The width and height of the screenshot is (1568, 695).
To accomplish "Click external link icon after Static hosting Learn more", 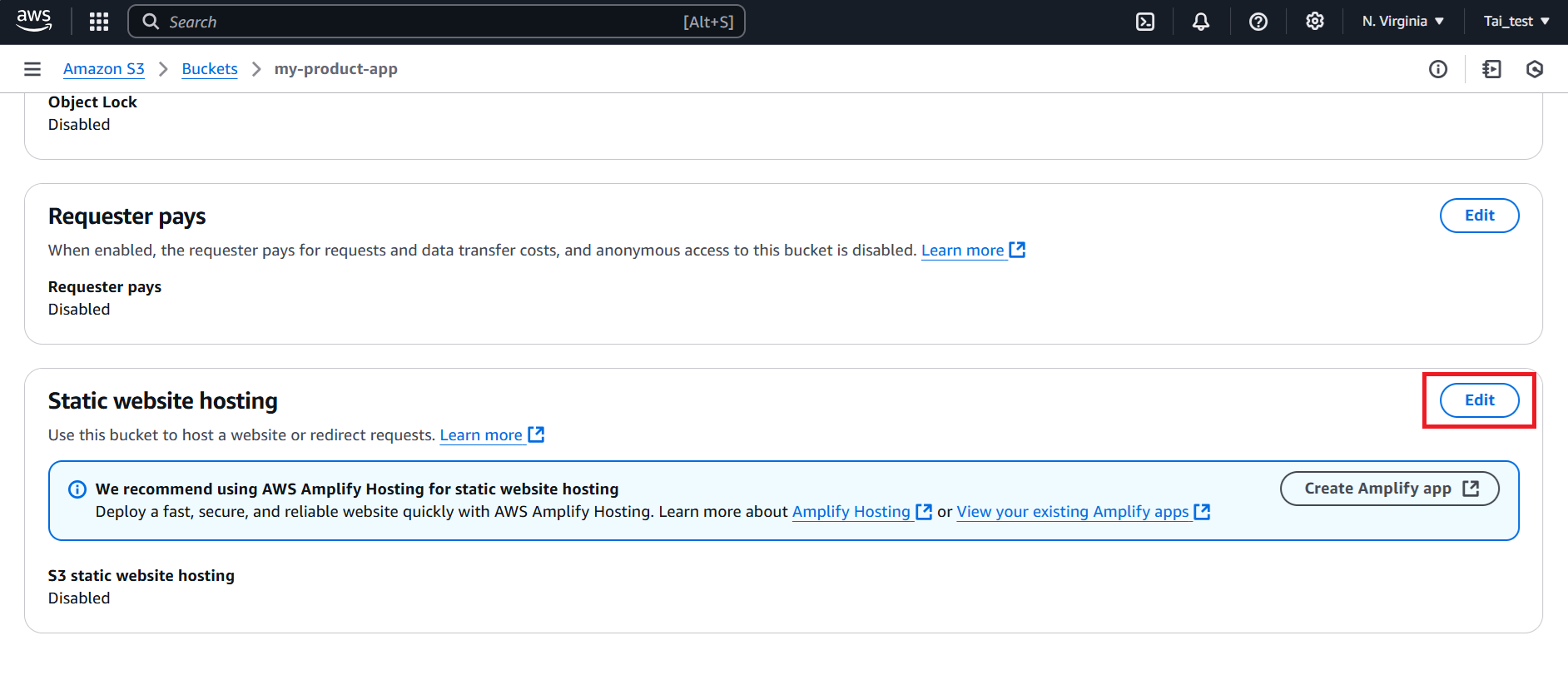I will pyautogui.click(x=536, y=434).
